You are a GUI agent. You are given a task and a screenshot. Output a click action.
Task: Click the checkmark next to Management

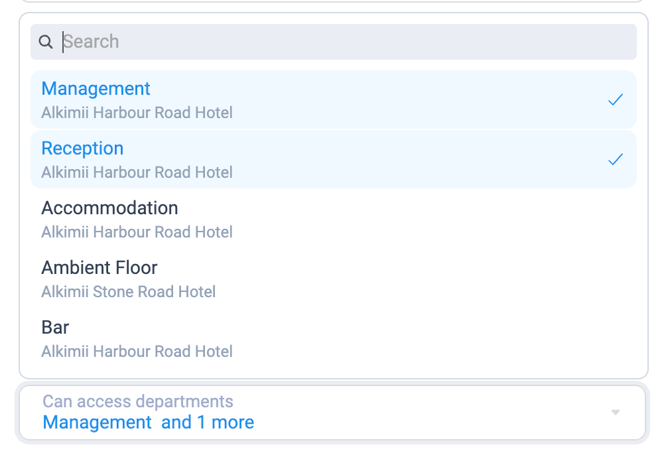[615, 100]
